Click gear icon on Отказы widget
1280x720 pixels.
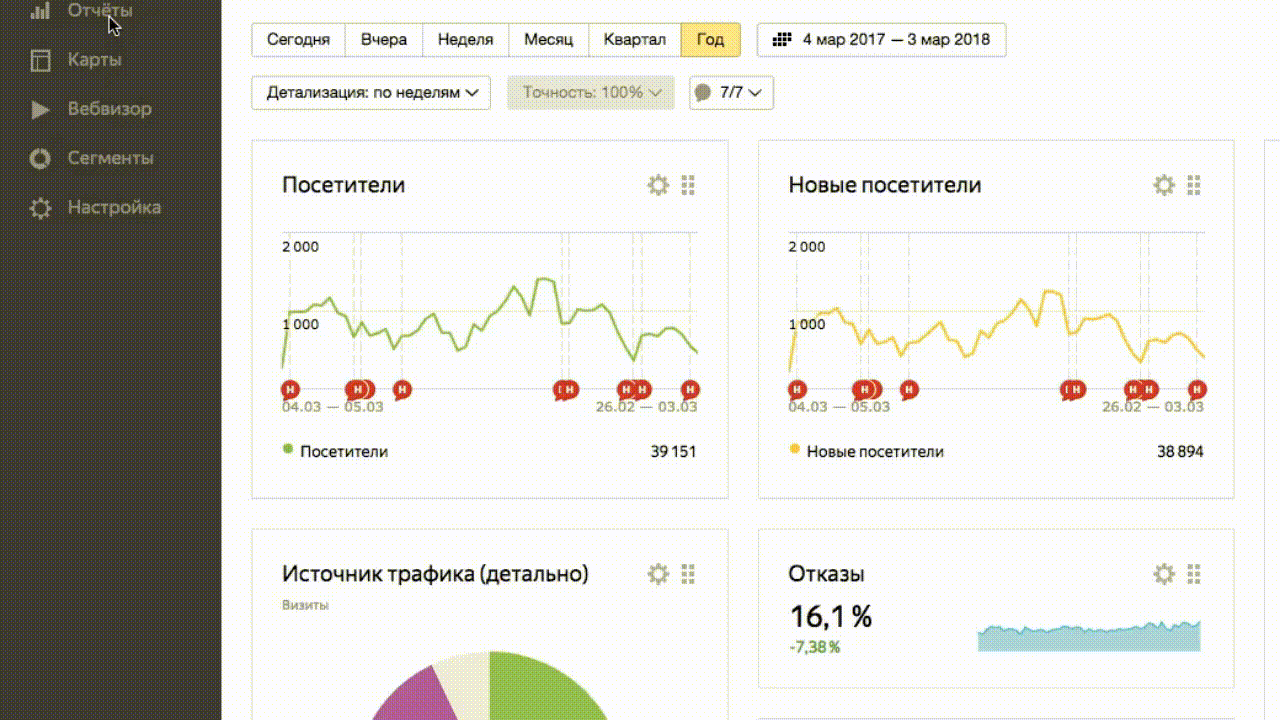pyautogui.click(x=1164, y=574)
